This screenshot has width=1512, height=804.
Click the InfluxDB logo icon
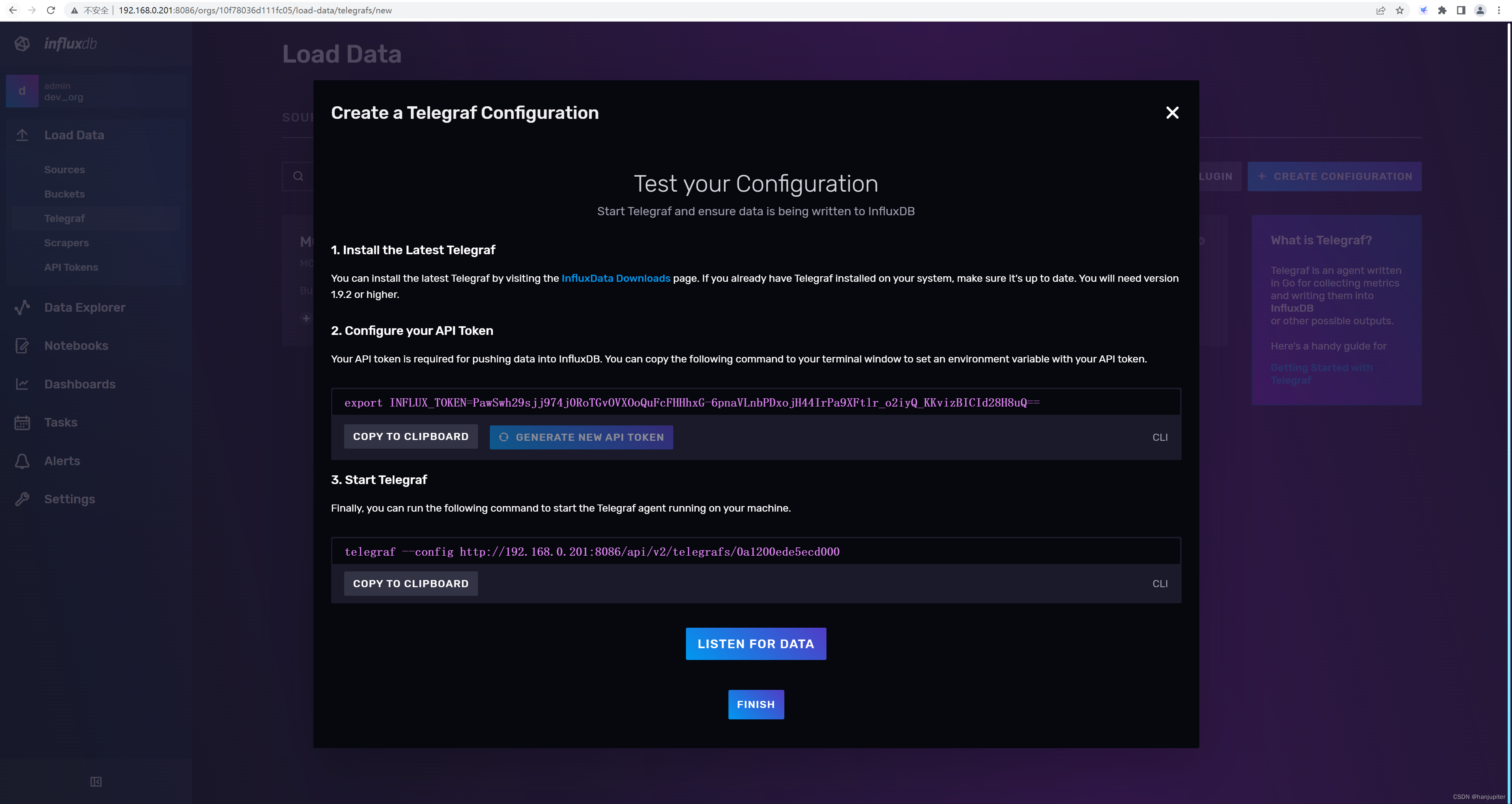click(x=22, y=44)
